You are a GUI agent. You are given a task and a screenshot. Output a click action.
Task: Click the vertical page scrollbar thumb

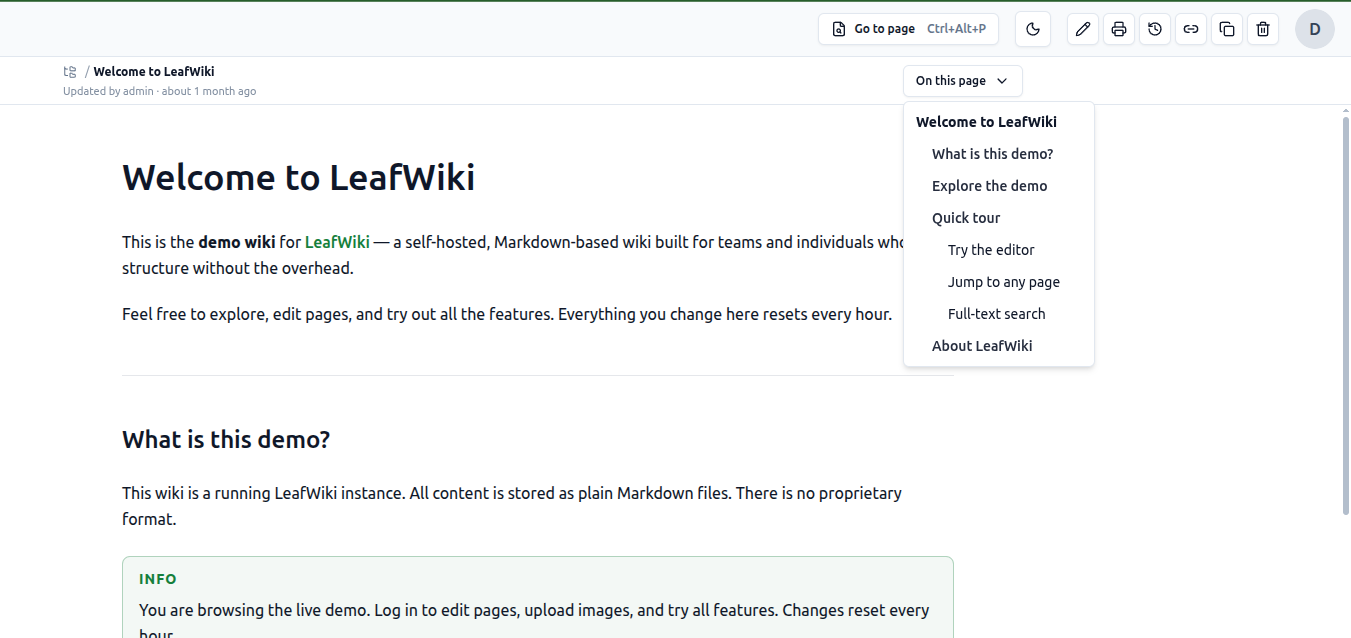tap(1345, 316)
